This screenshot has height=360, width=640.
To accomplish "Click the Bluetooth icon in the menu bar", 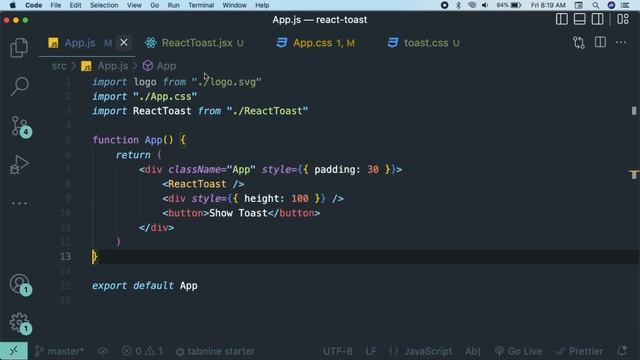I will [458, 5].
